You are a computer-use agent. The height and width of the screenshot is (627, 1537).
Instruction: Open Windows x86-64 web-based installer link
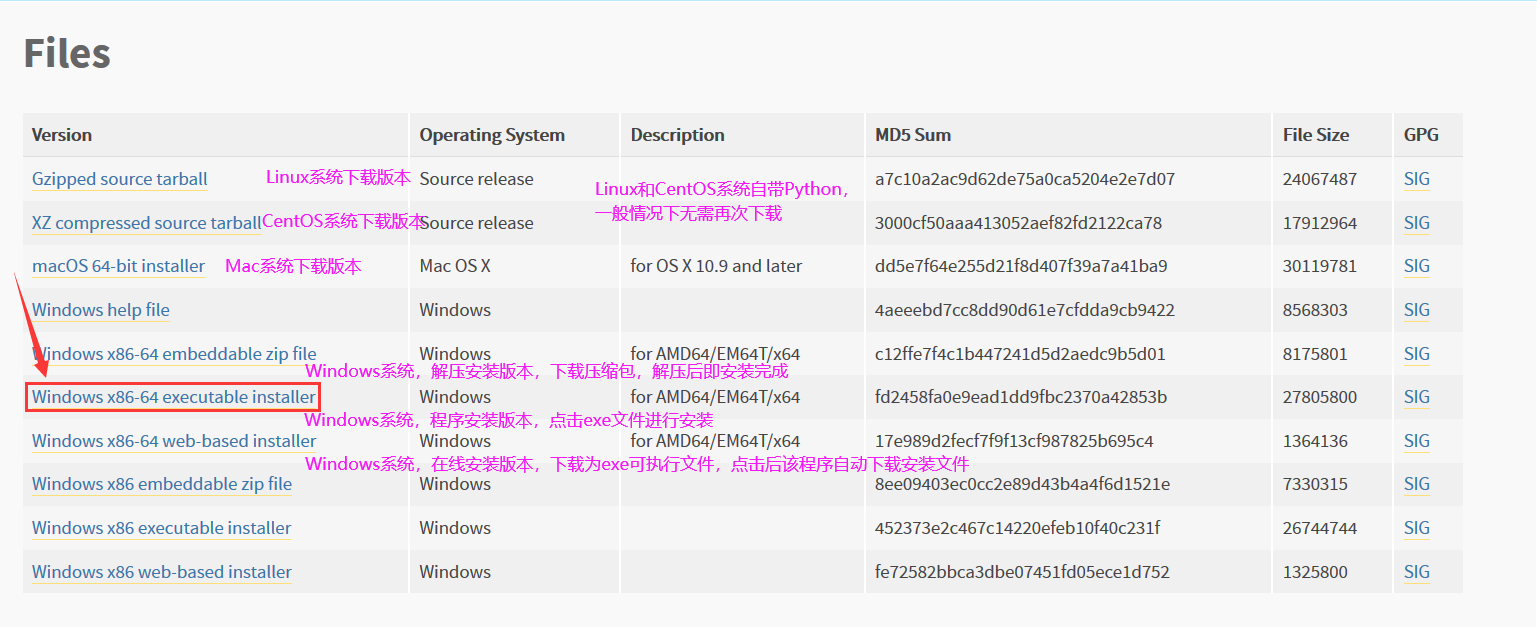(174, 441)
